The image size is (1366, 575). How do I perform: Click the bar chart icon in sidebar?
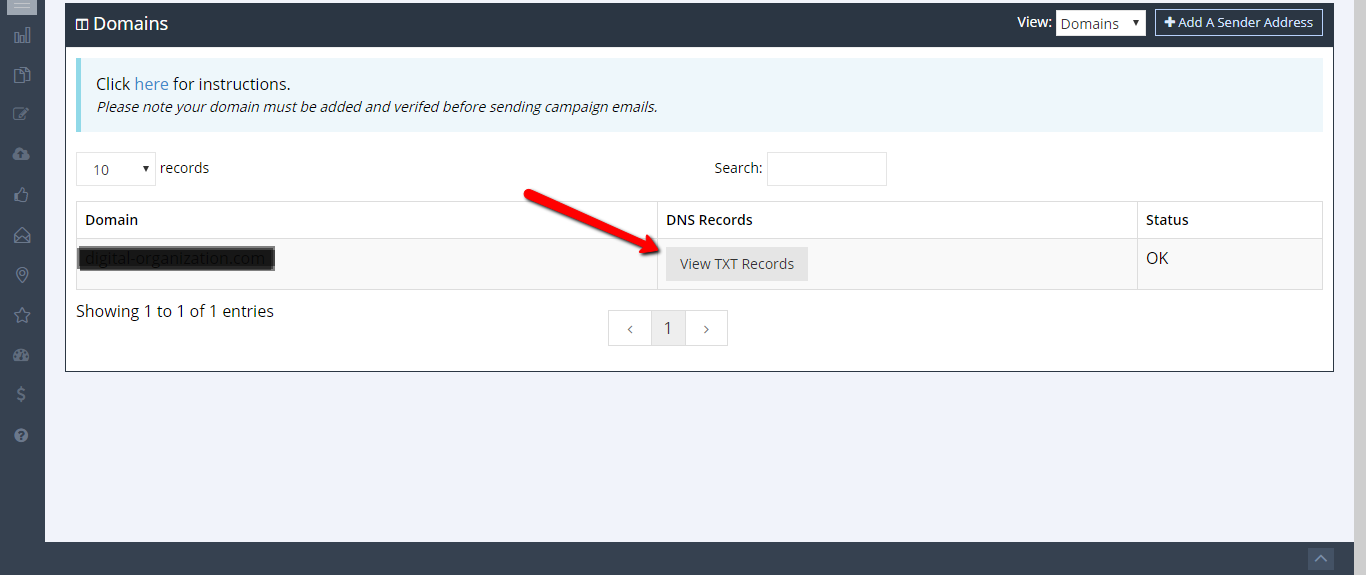22,36
